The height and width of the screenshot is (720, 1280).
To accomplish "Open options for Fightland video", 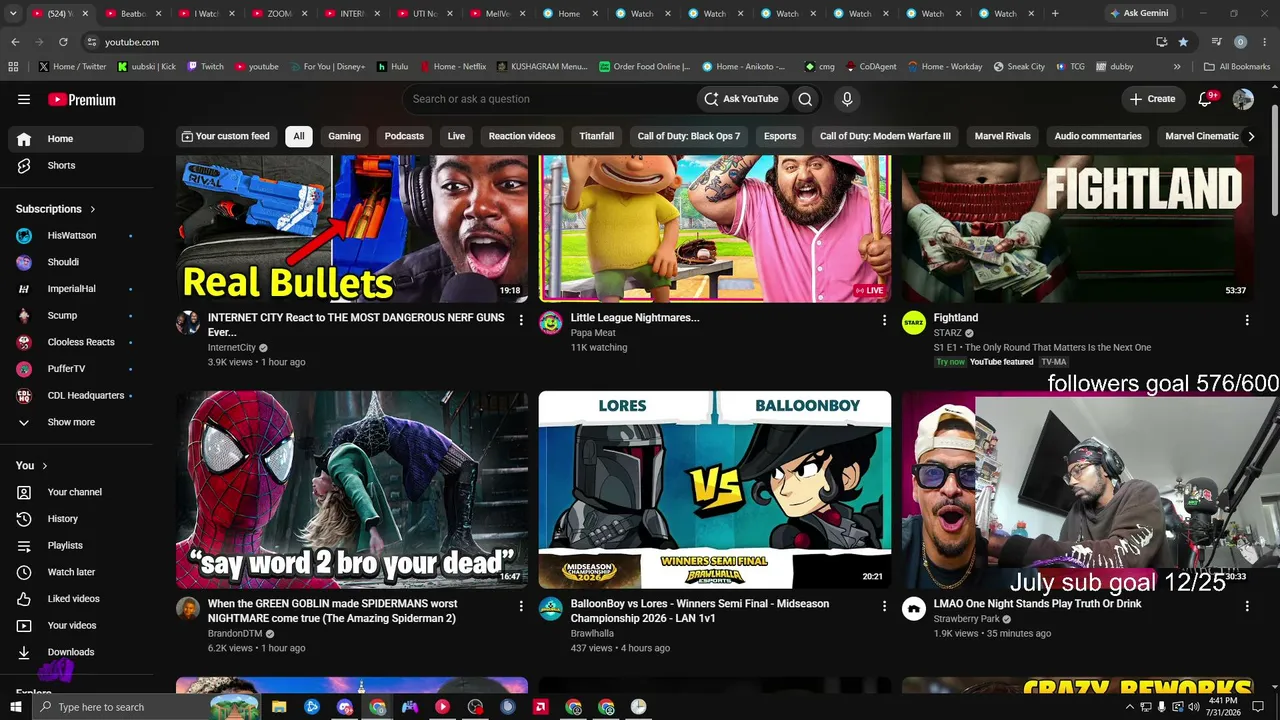I will (1247, 320).
